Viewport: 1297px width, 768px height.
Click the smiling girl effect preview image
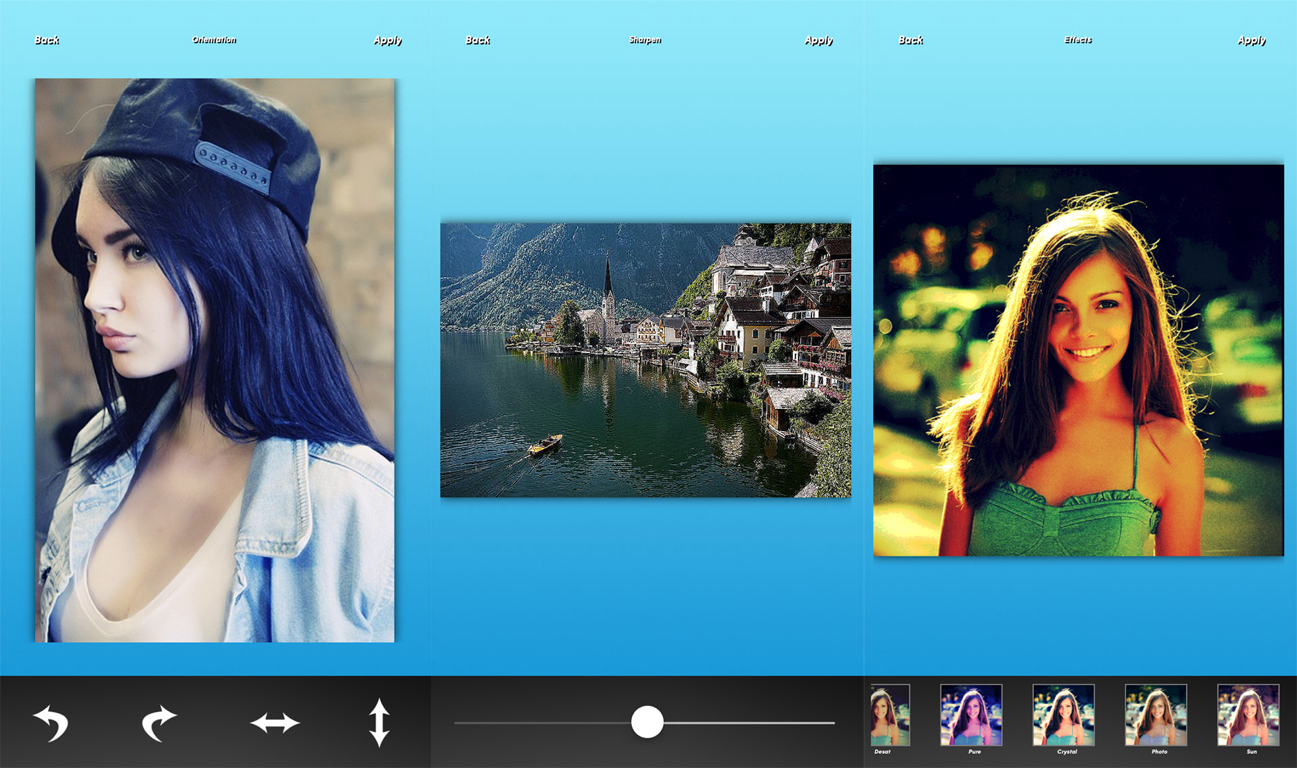pos(1078,360)
